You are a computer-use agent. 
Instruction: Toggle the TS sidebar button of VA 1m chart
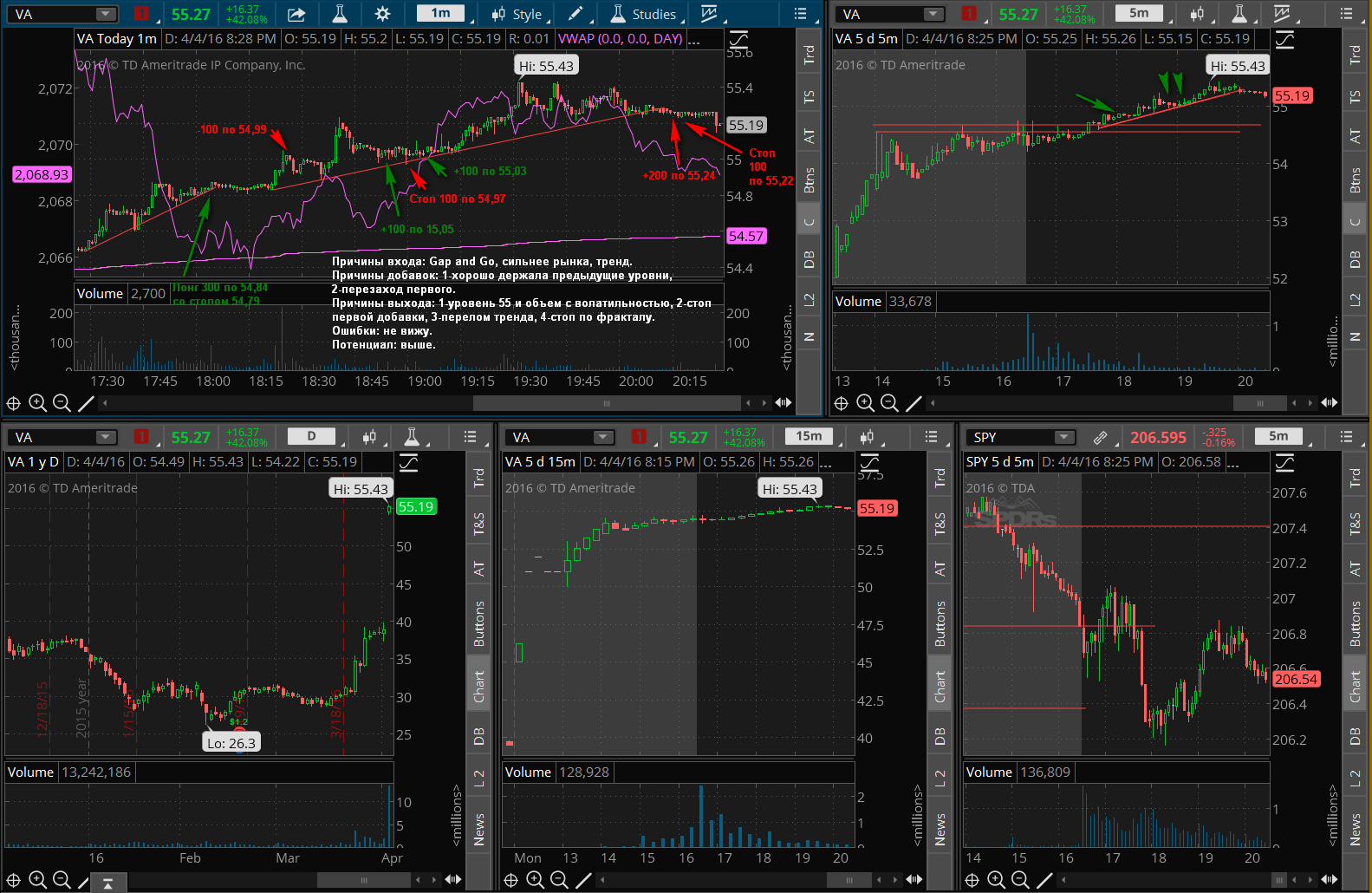(809, 97)
